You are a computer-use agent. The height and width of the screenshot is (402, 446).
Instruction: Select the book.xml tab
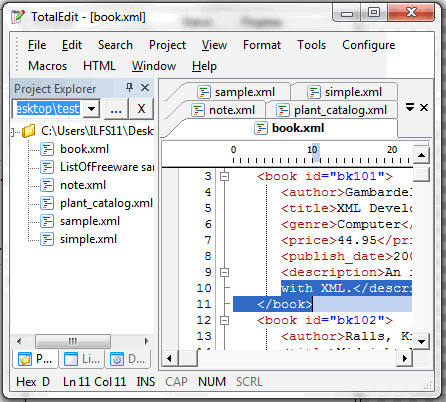289,128
